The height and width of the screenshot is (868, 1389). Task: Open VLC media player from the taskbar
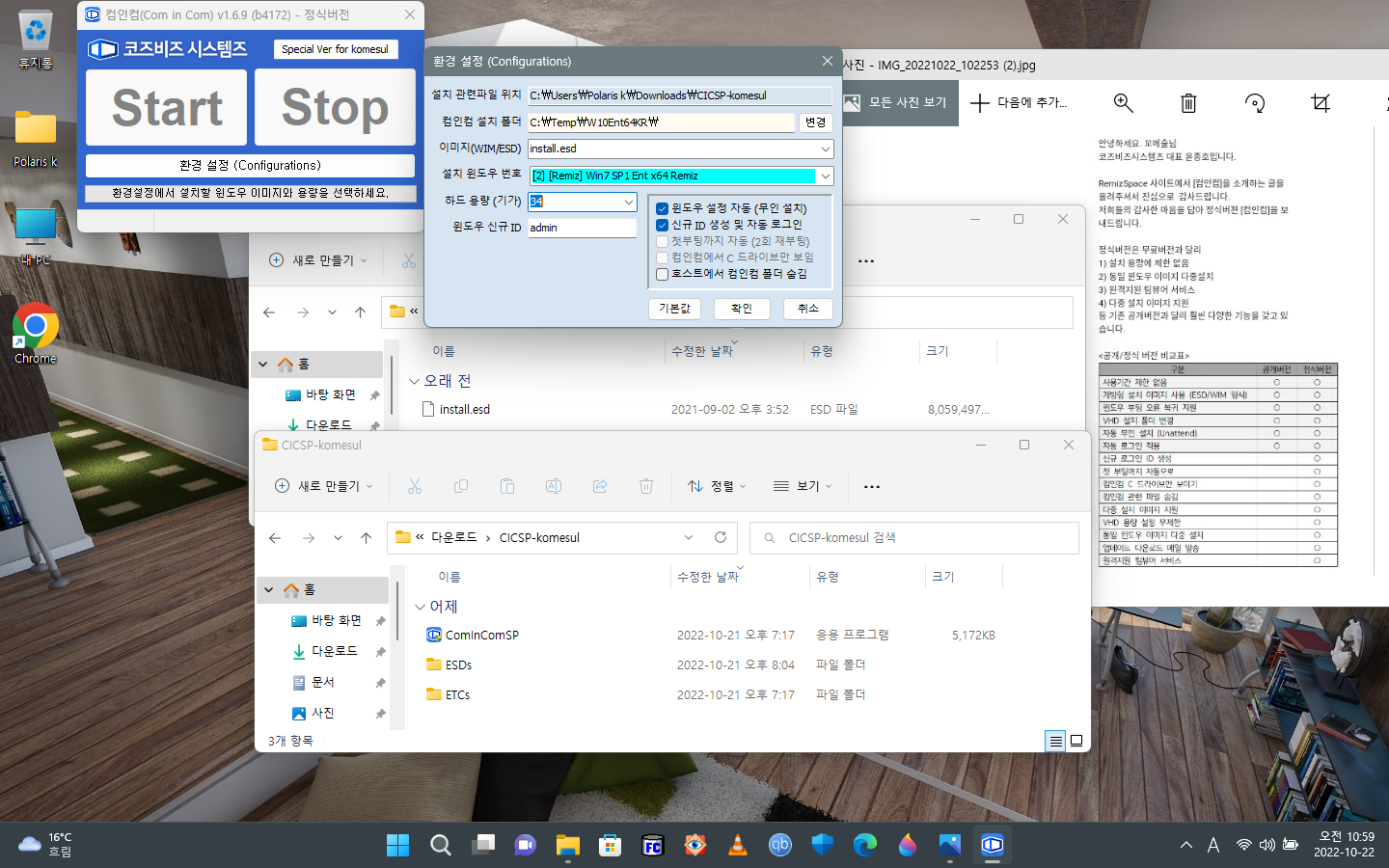(x=737, y=845)
